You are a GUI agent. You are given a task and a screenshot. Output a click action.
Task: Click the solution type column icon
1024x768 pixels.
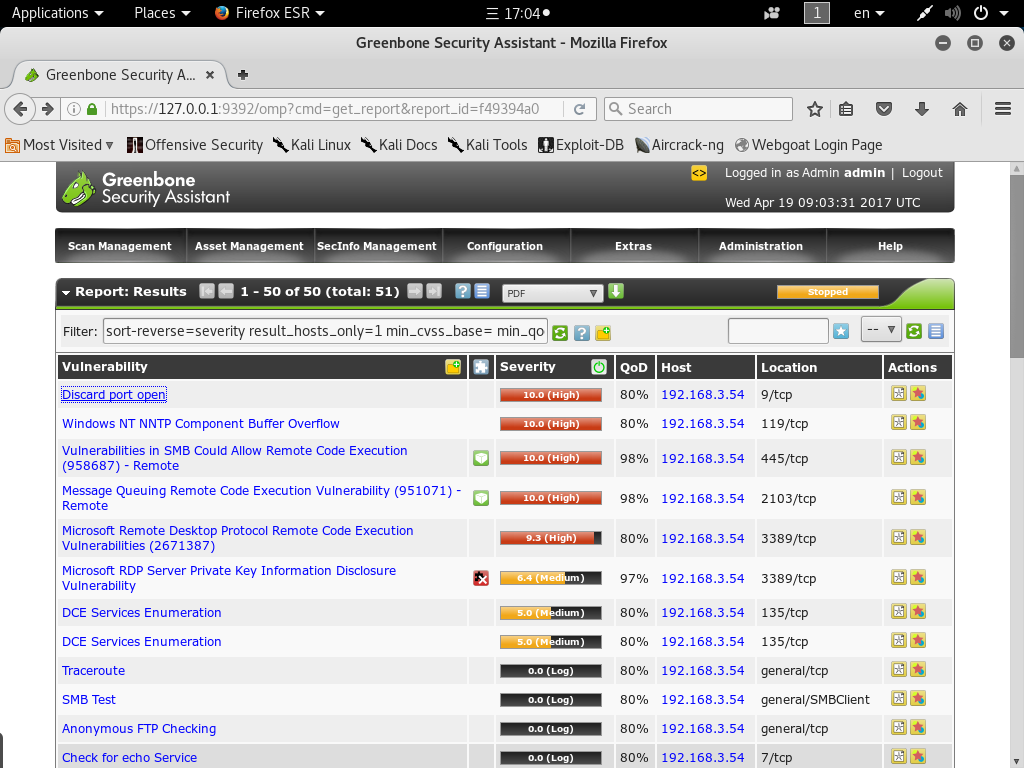(x=481, y=367)
